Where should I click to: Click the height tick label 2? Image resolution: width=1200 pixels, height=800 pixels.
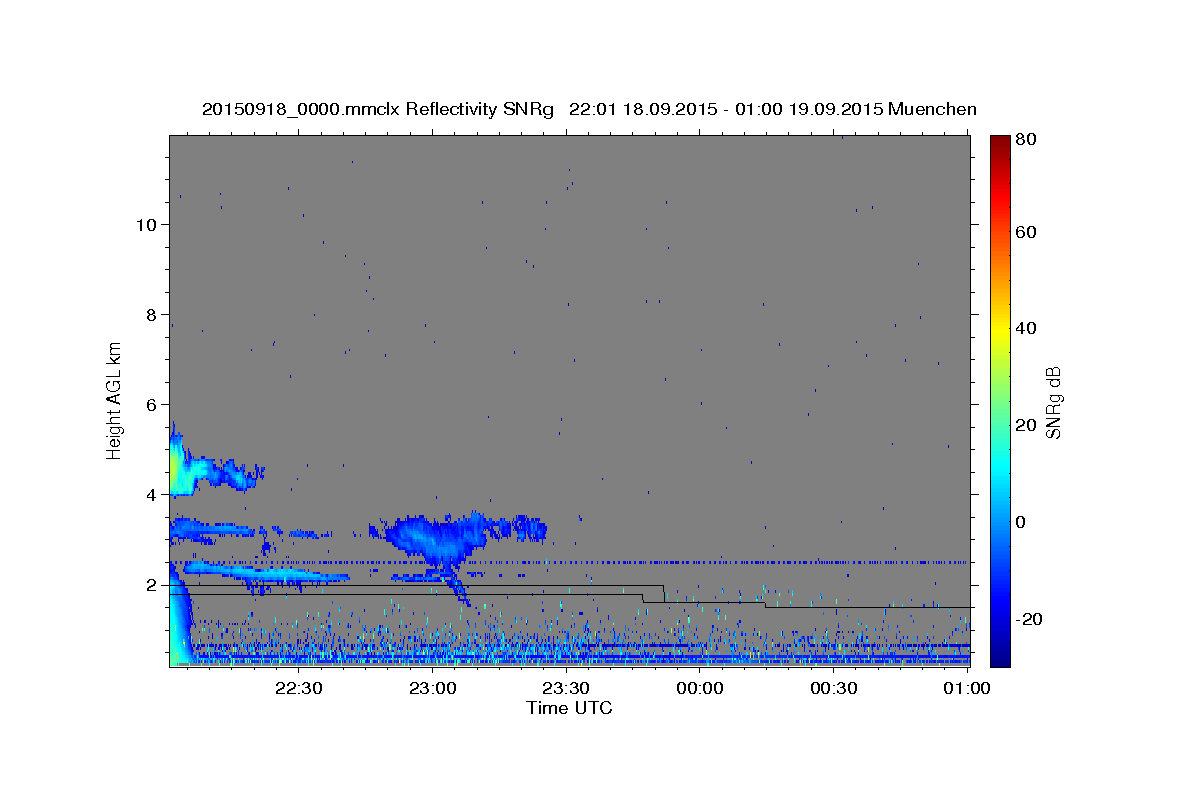pos(151,585)
